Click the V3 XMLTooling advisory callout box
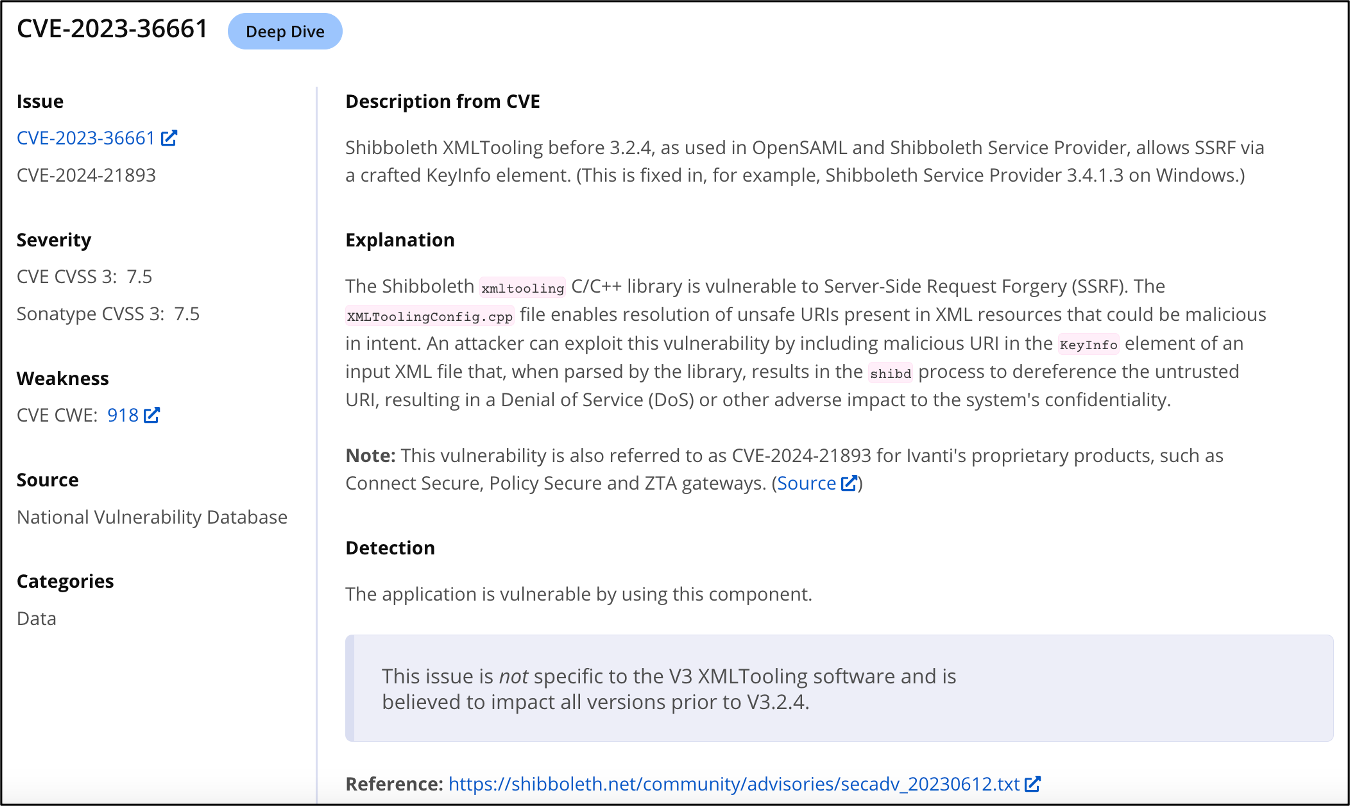 point(838,688)
